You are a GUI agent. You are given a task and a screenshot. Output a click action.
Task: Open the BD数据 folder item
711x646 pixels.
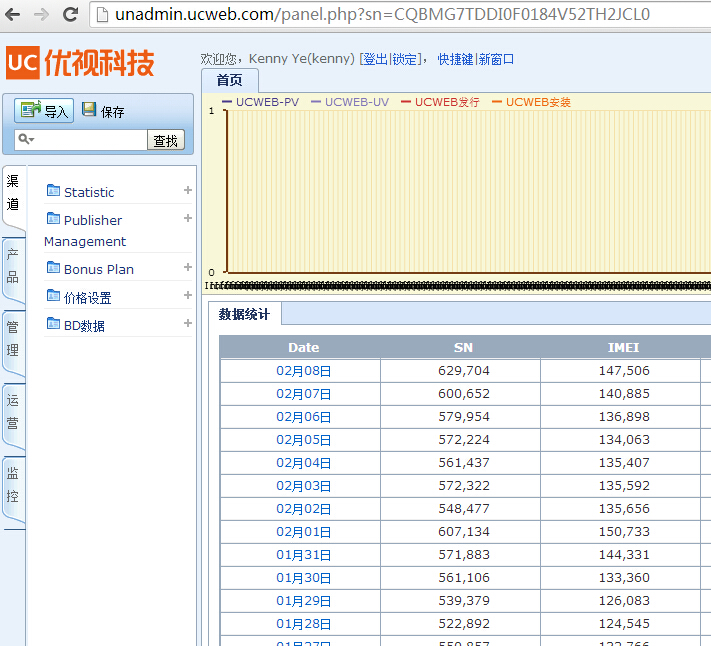(84, 326)
